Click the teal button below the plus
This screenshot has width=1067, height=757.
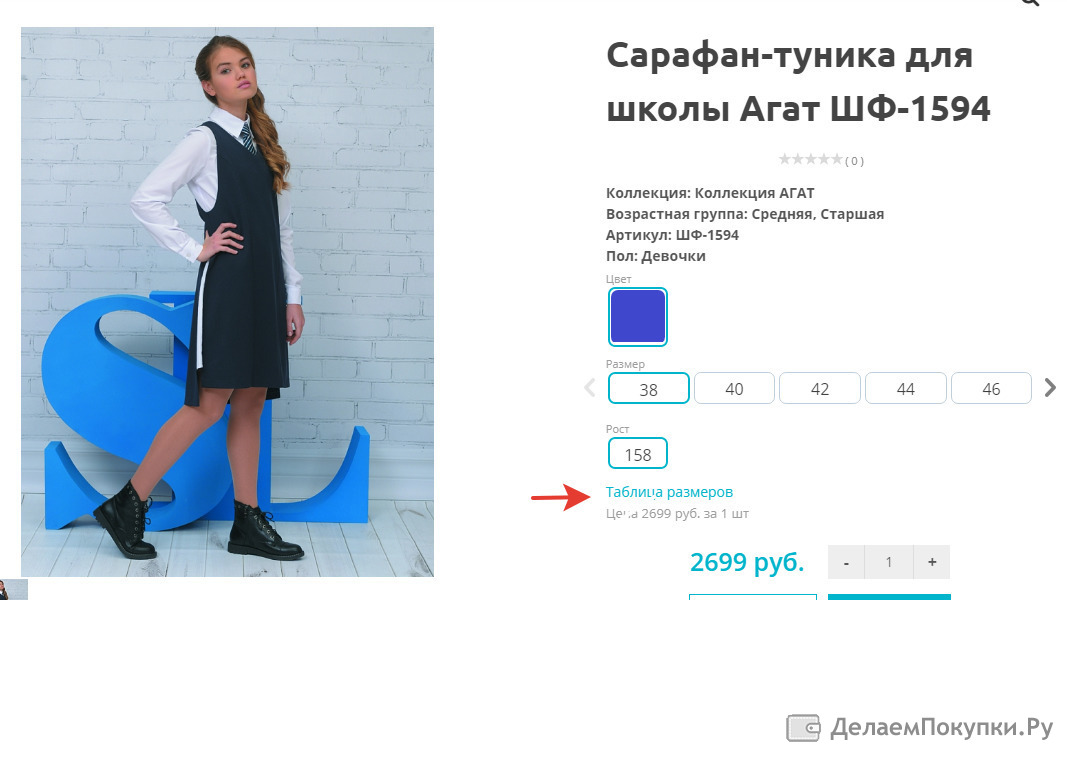point(889,597)
